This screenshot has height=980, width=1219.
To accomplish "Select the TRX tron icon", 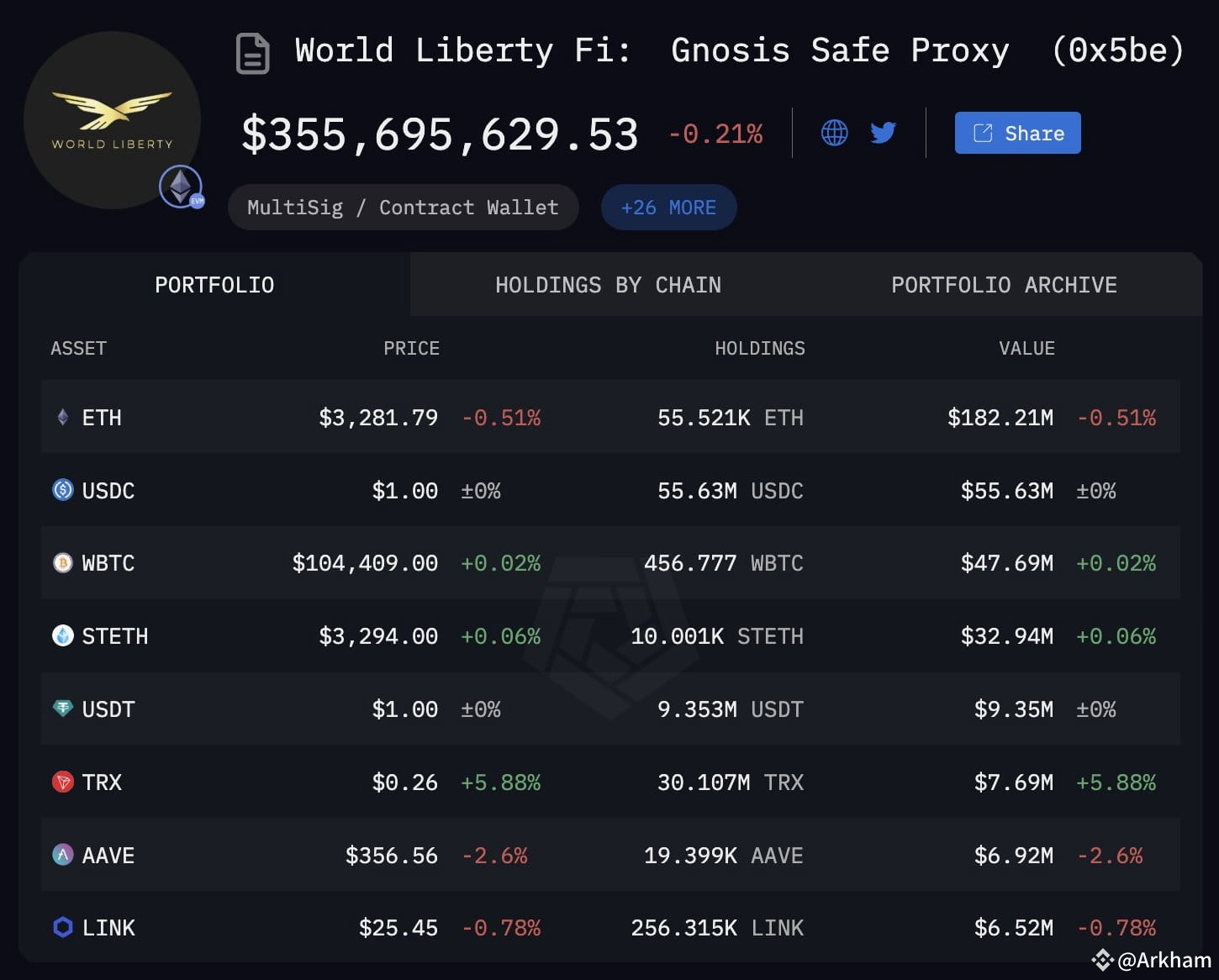I will pos(62,782).
